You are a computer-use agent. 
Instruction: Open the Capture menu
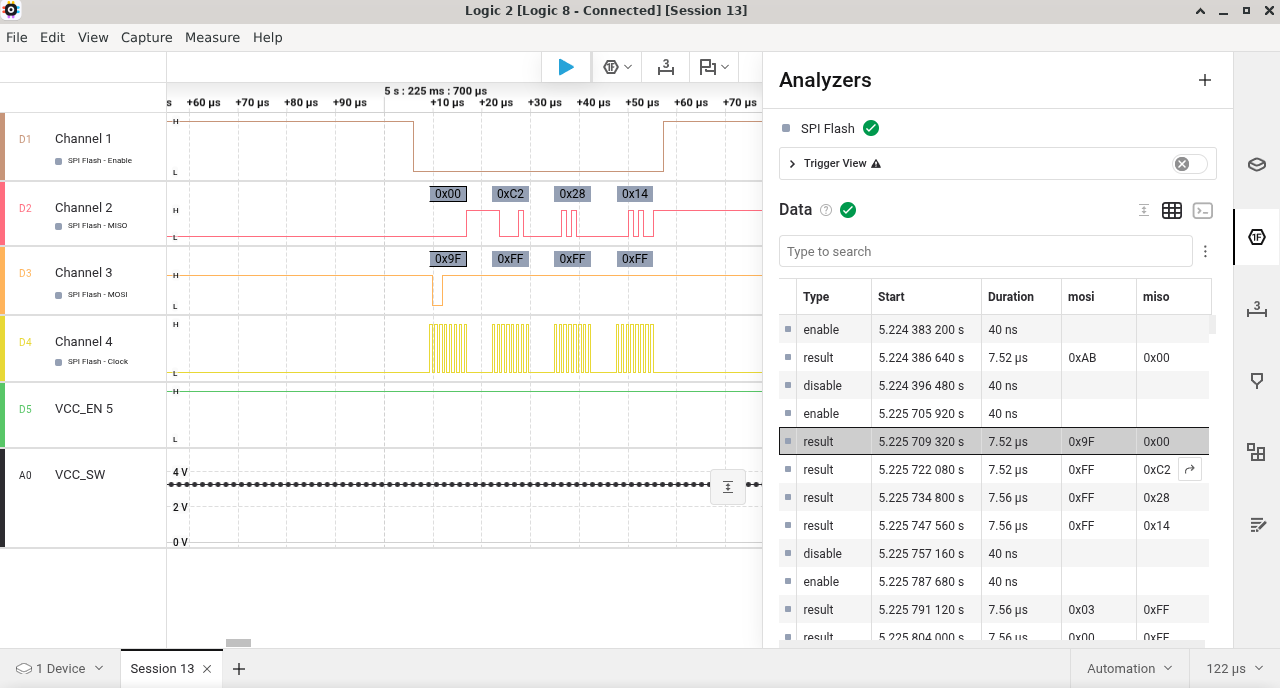pyautogui.click(x=147, y=37)
